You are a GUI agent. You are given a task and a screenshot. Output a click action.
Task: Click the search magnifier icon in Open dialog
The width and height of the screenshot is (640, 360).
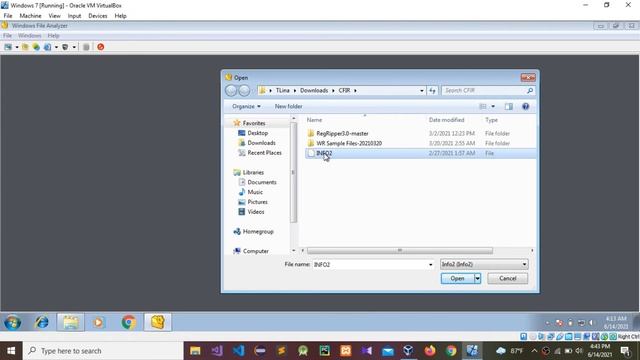coord(530,90)
